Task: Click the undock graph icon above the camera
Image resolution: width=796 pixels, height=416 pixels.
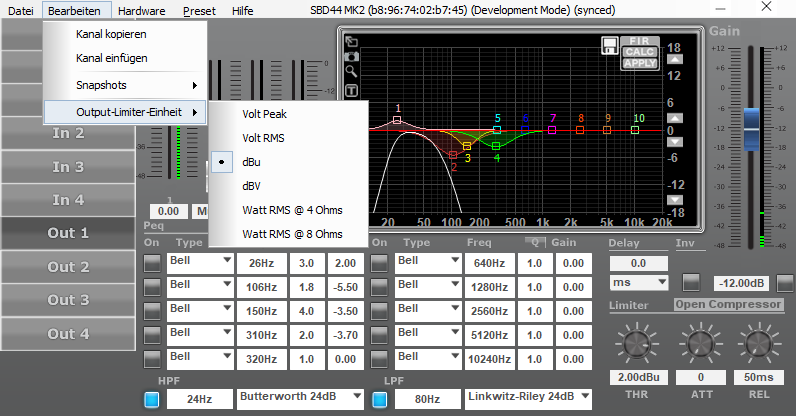Action: [351, 43]
